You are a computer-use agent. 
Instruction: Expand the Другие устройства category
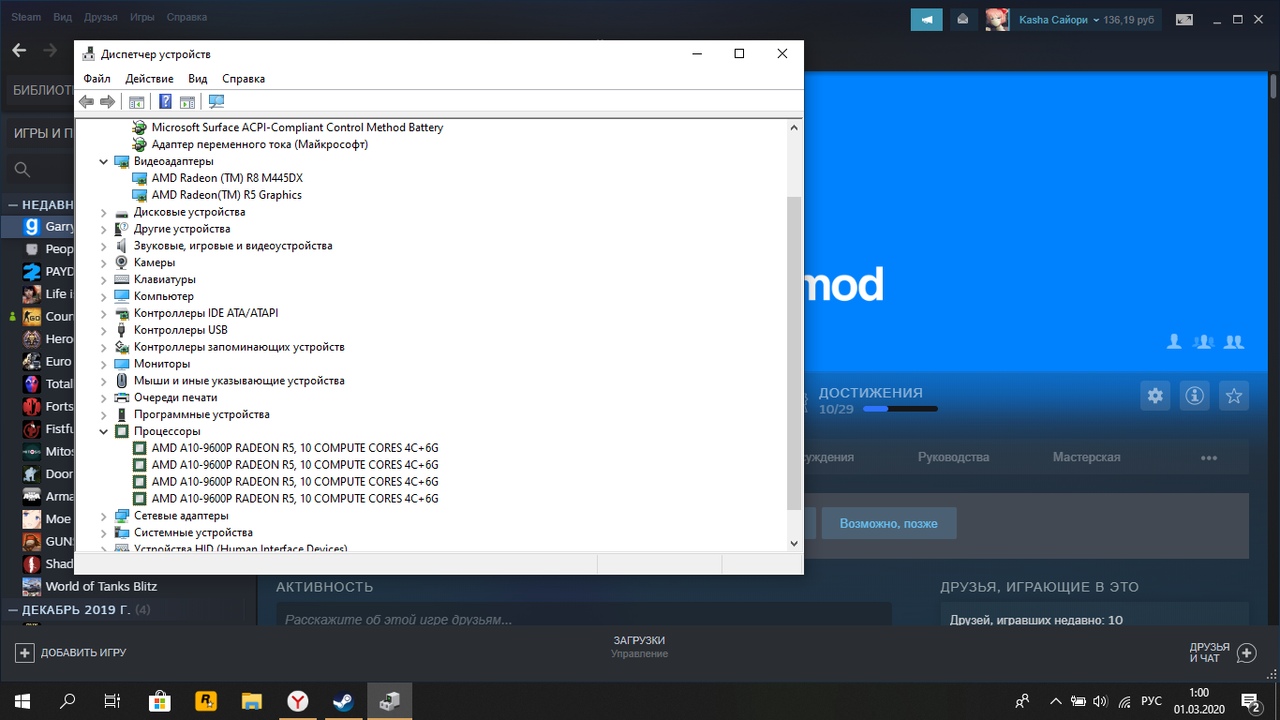tap(103, 229)
